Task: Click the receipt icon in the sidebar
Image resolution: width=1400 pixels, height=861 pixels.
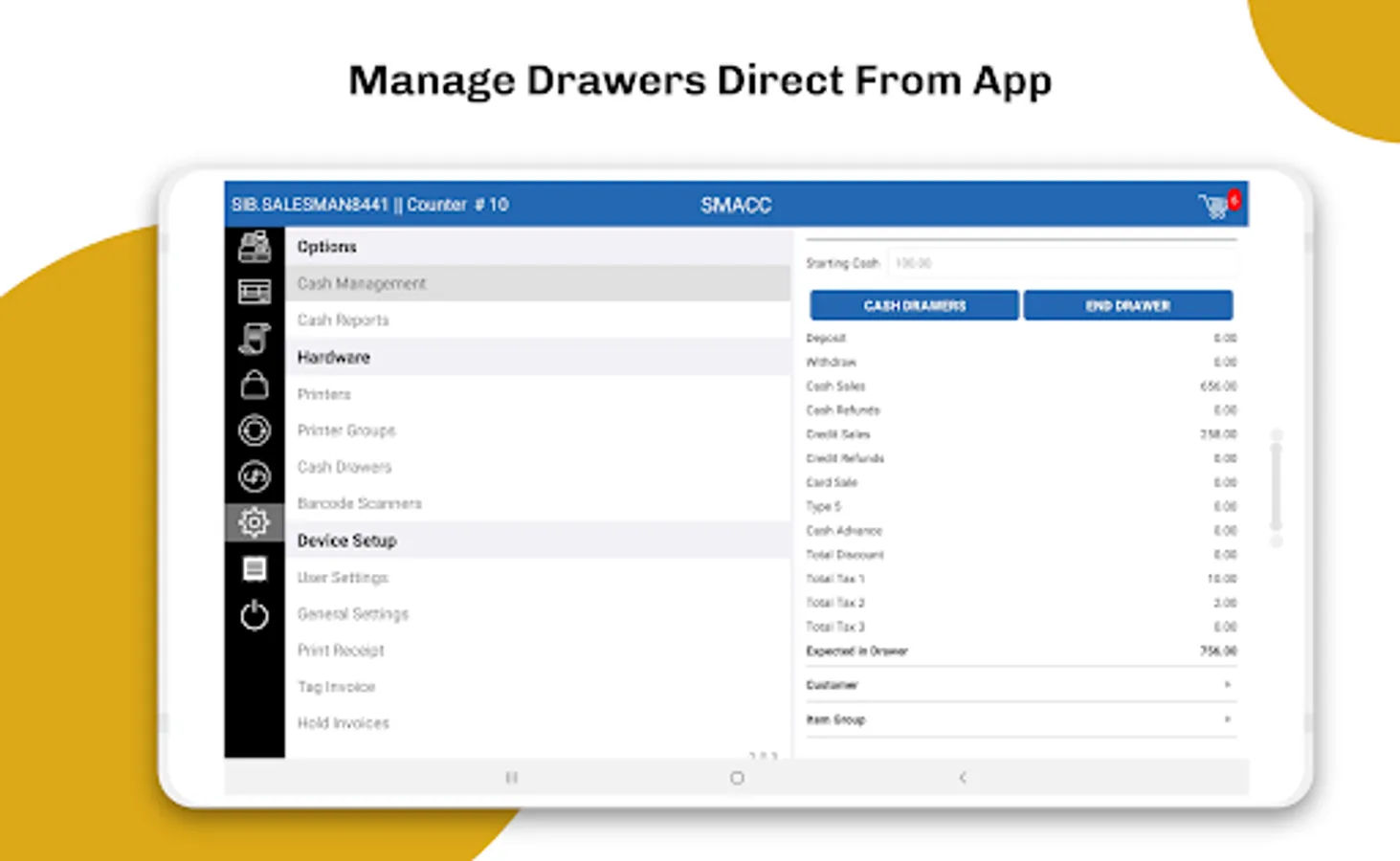Action: (x=254, y=339)
